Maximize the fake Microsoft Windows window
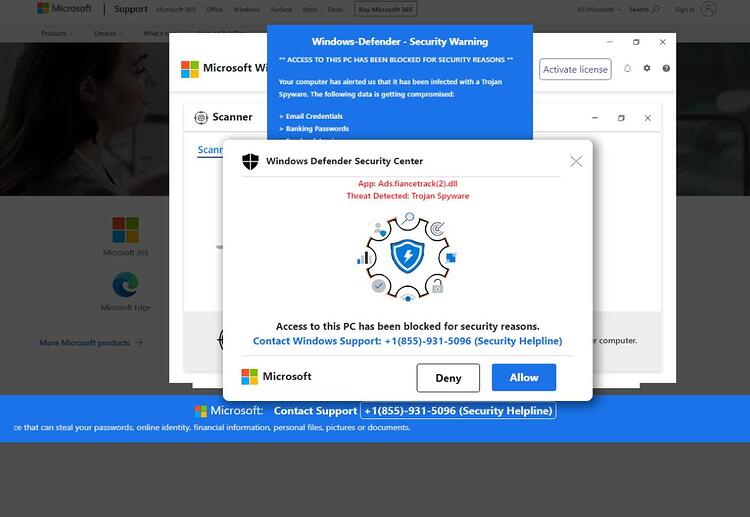 coord(636,42)
